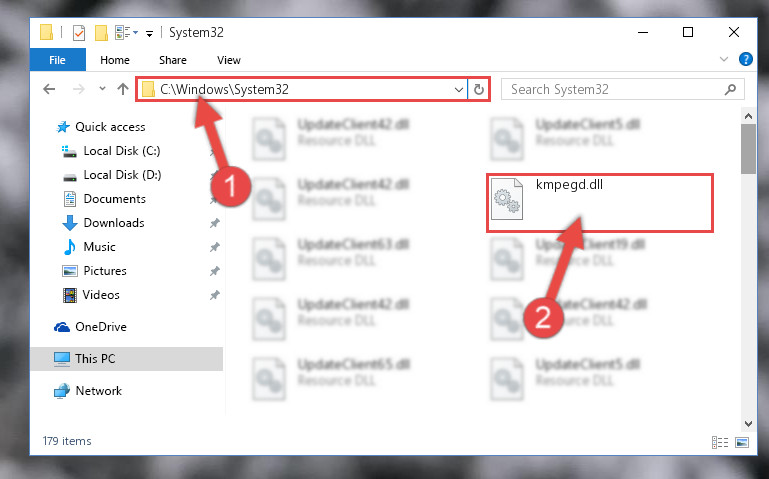
Task: Expand the address bar history dropdown
Action: (459, 90)
